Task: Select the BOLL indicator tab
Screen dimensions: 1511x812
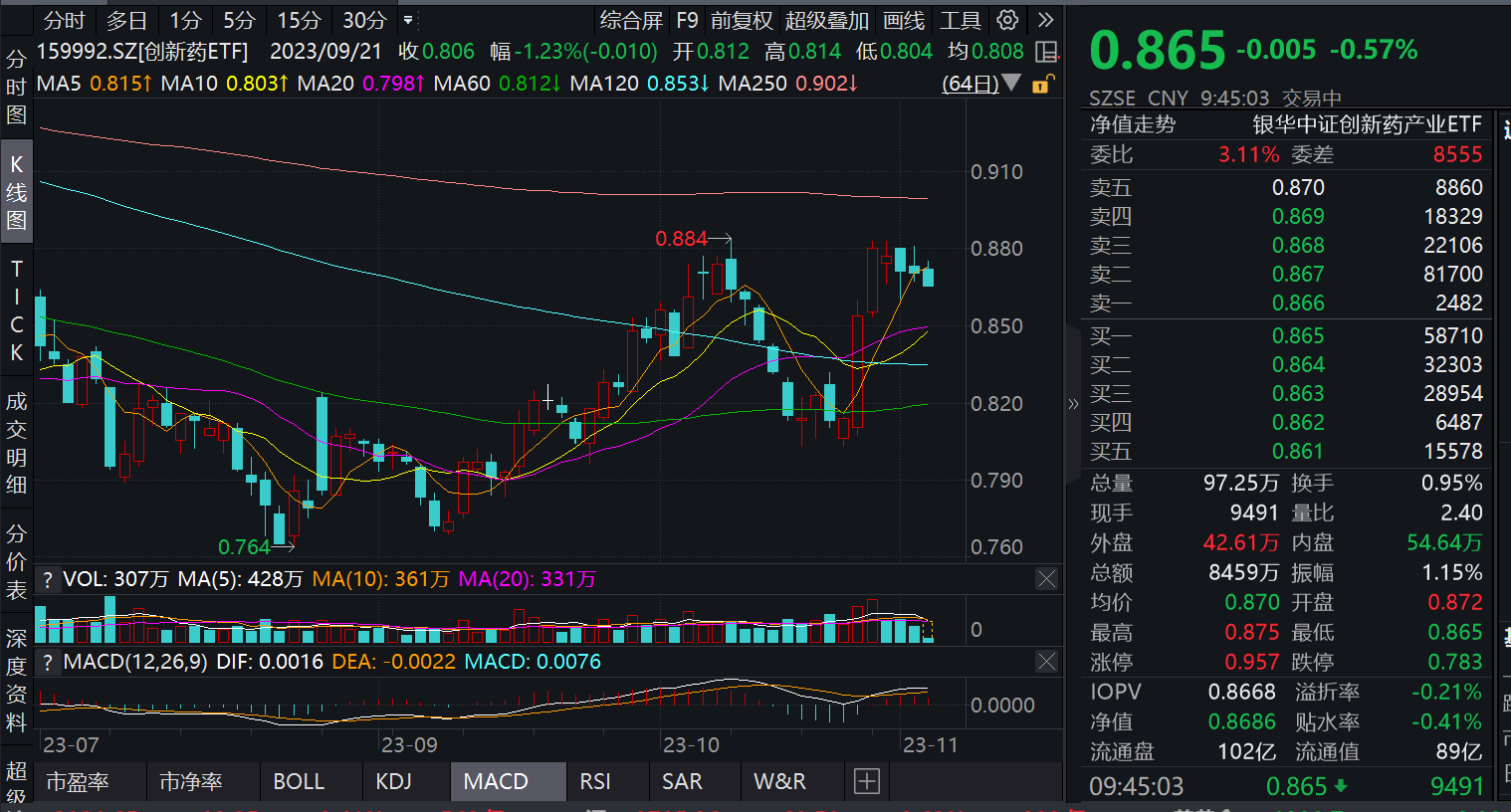Action: [299, 782]
